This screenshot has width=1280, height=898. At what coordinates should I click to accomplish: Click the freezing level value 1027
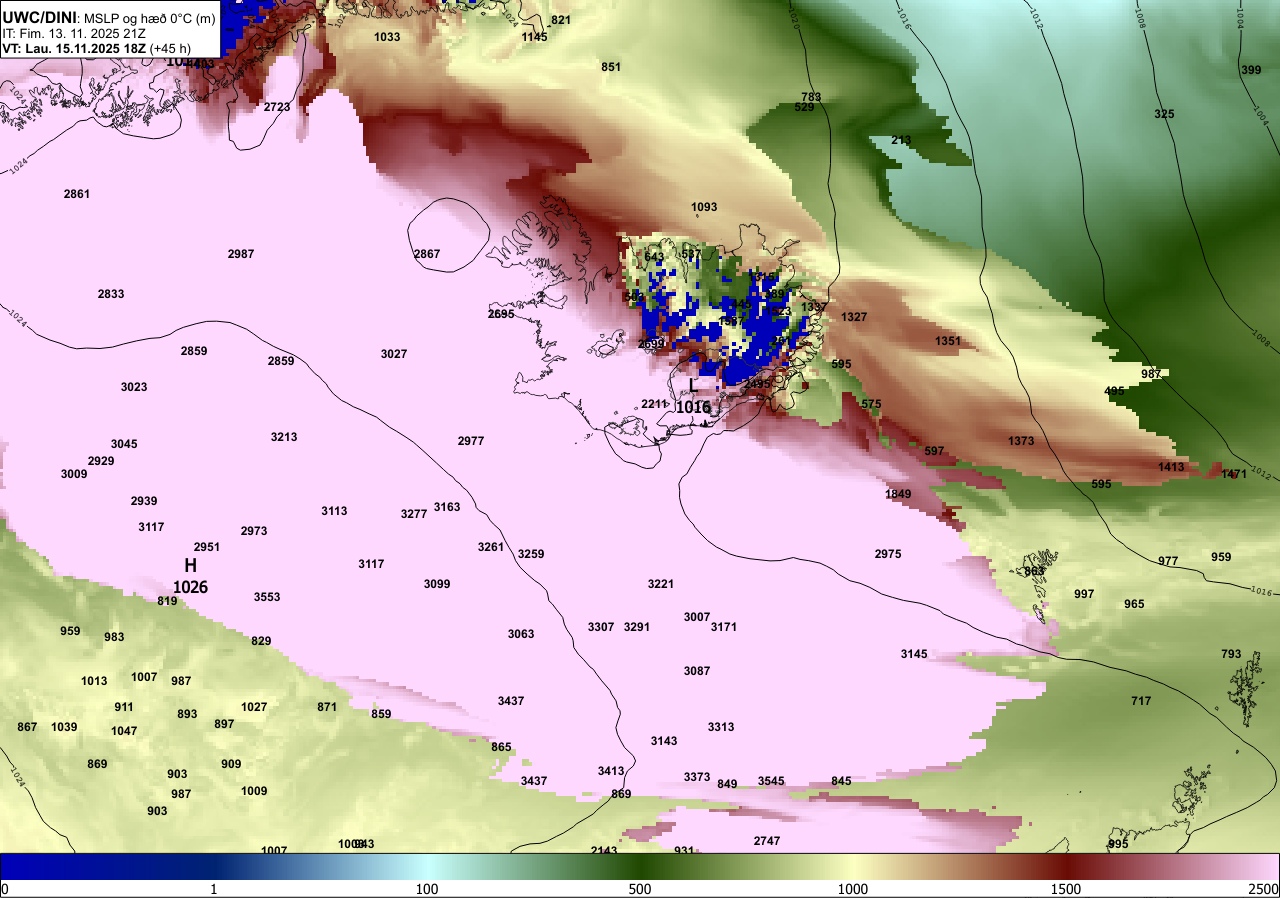[x=254, y=707]
